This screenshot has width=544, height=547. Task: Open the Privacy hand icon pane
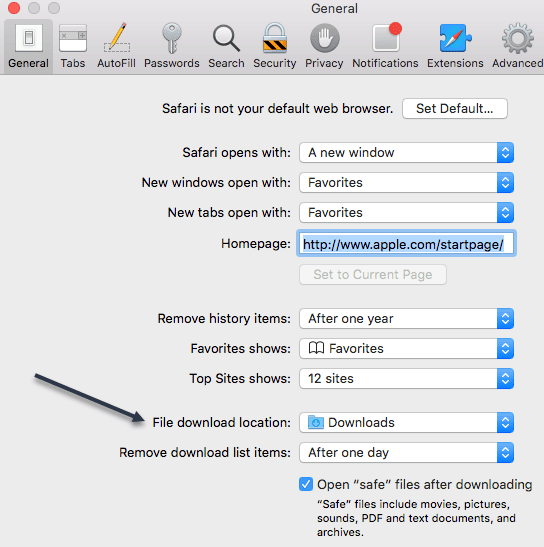324,46
